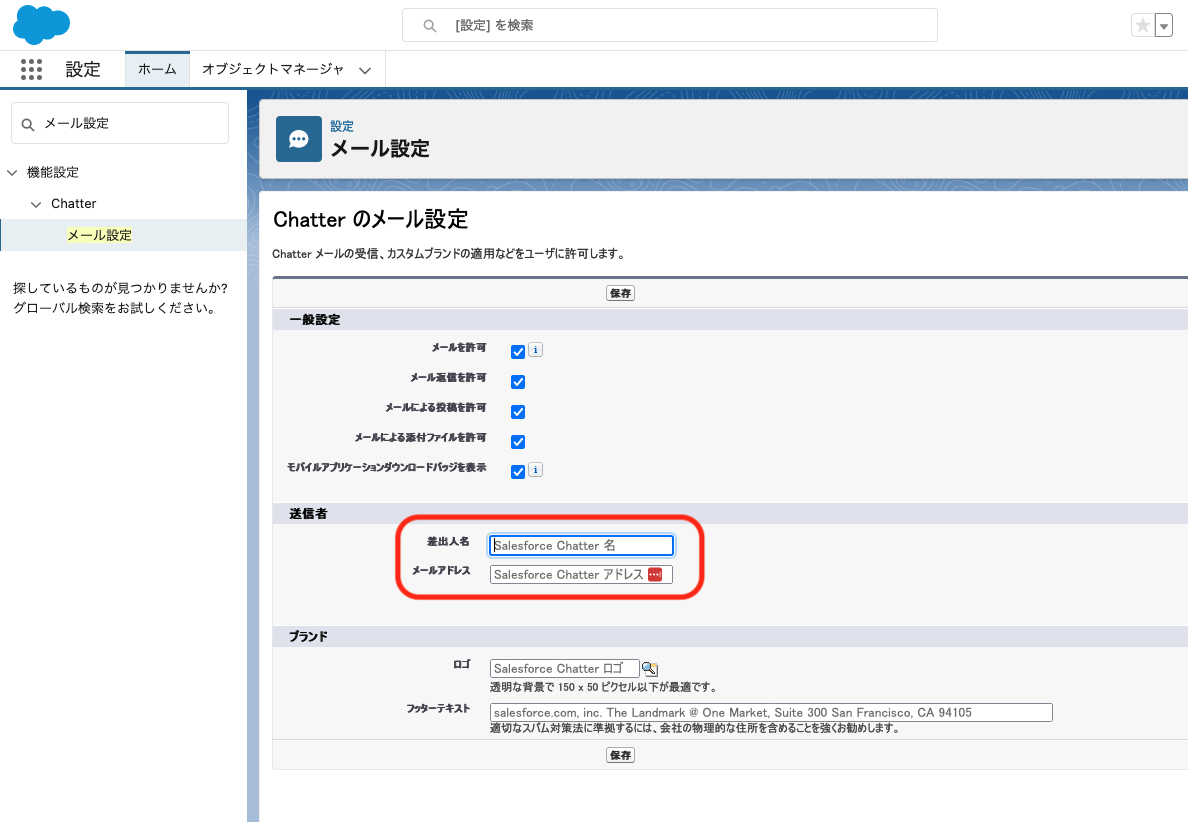1188x822 pixels.
Task: Click the top 保存 button
Action: tap(620, 293)
